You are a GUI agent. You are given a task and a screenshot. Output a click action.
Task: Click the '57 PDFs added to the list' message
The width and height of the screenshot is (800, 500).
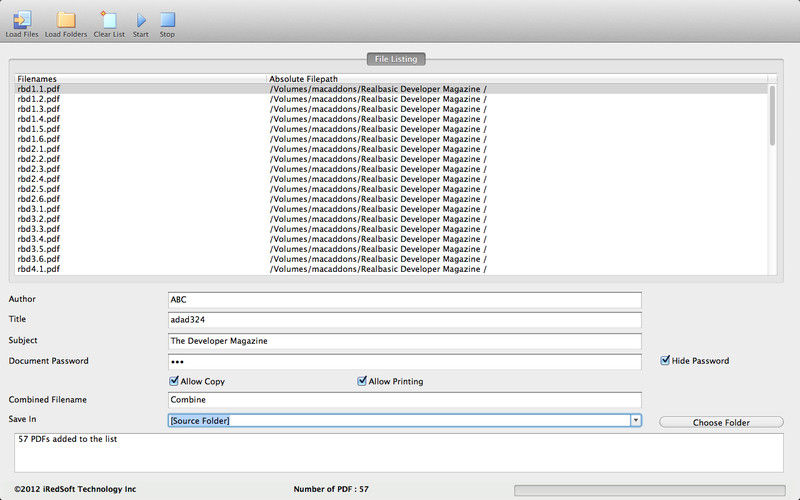point(68,439)
